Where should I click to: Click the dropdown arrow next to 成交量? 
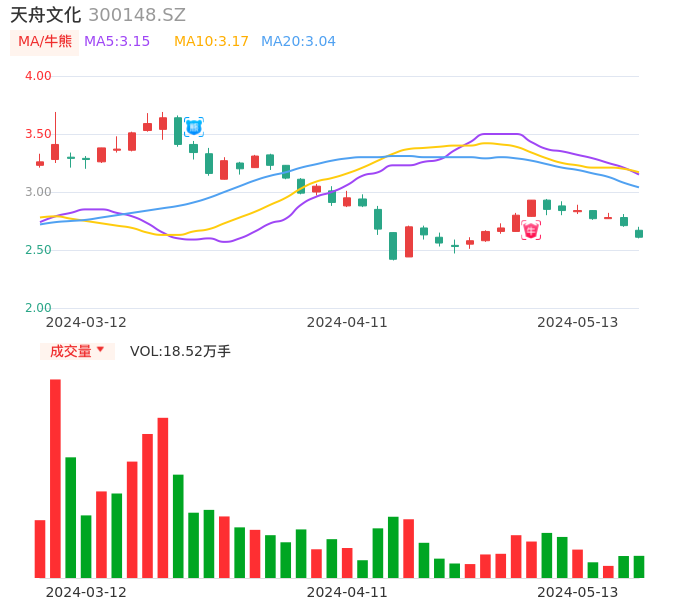point(100,350)
